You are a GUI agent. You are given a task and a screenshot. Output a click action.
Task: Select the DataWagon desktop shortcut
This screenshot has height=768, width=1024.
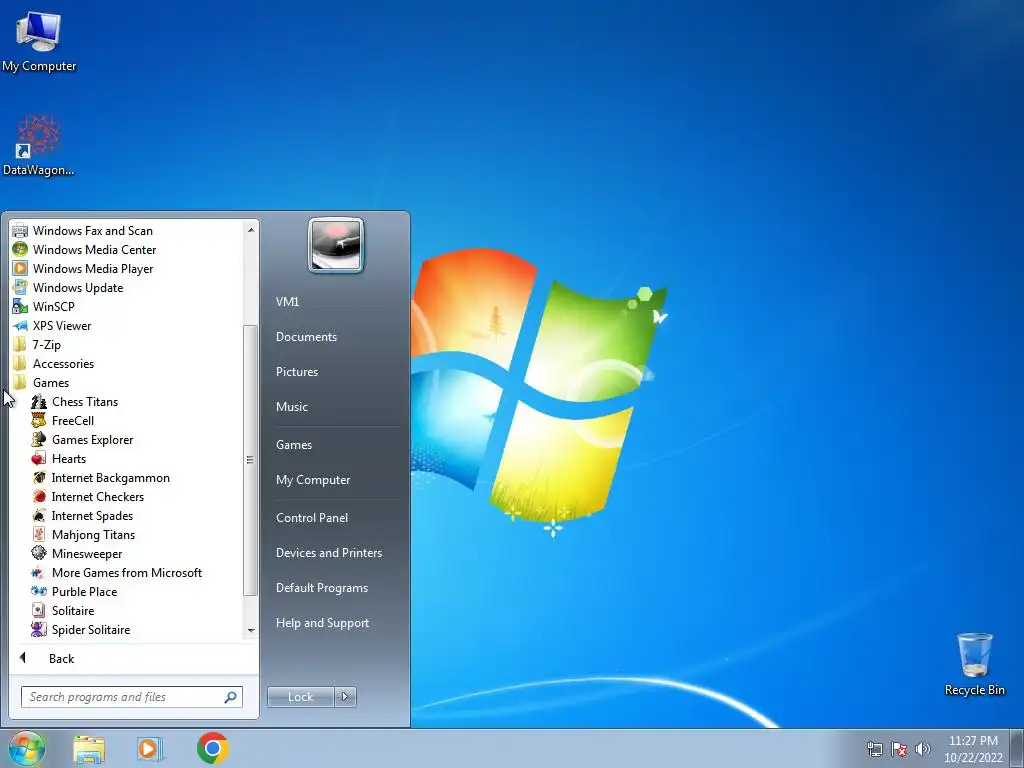pos(39,145)
